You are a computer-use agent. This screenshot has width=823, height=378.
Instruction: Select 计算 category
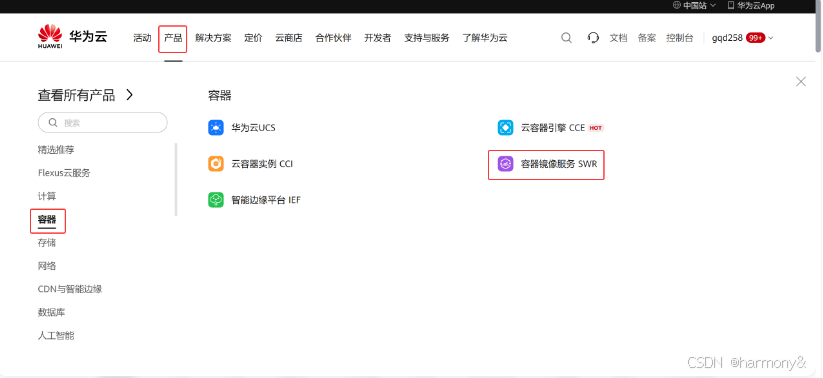[x=47, y=196]
